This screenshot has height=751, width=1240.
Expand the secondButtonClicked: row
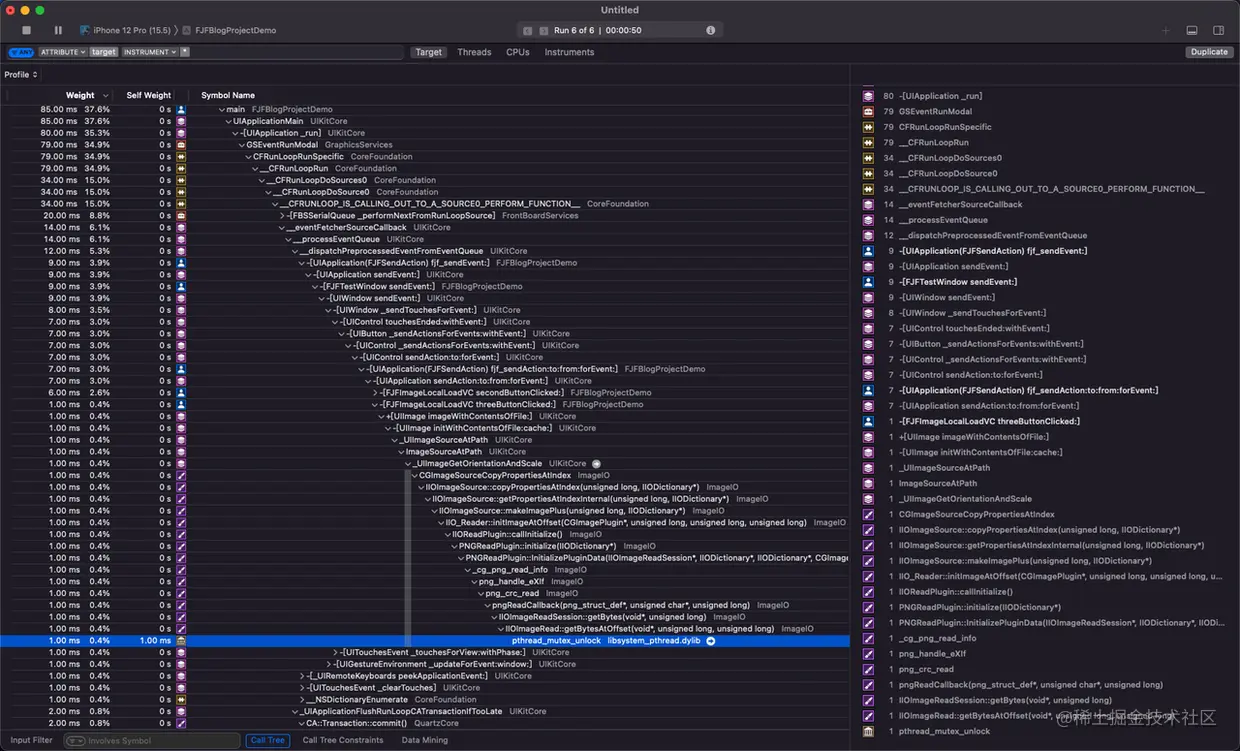(x=376, y=393)
